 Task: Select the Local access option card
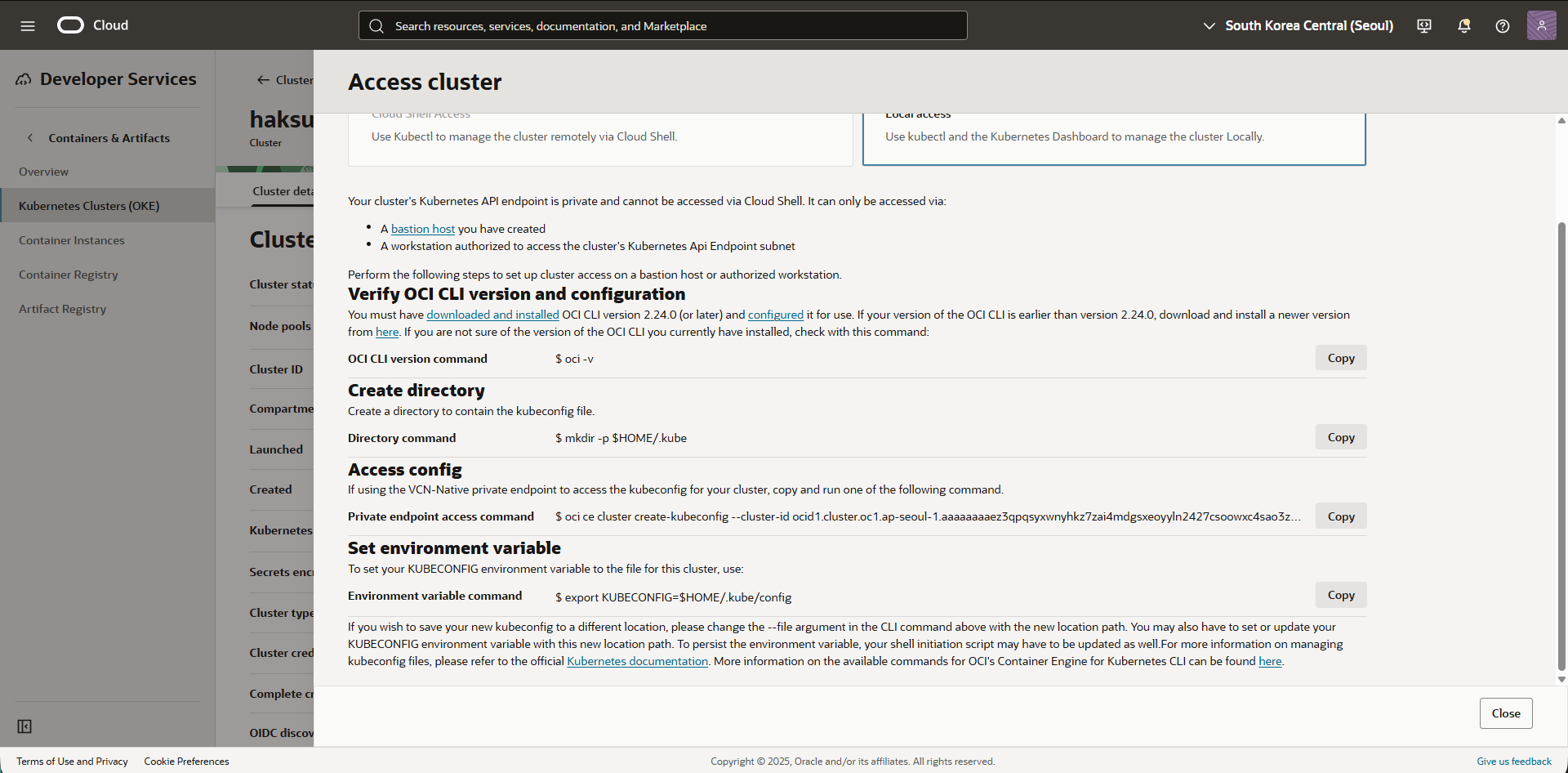pyautogui.click(x=1113, y=137)
